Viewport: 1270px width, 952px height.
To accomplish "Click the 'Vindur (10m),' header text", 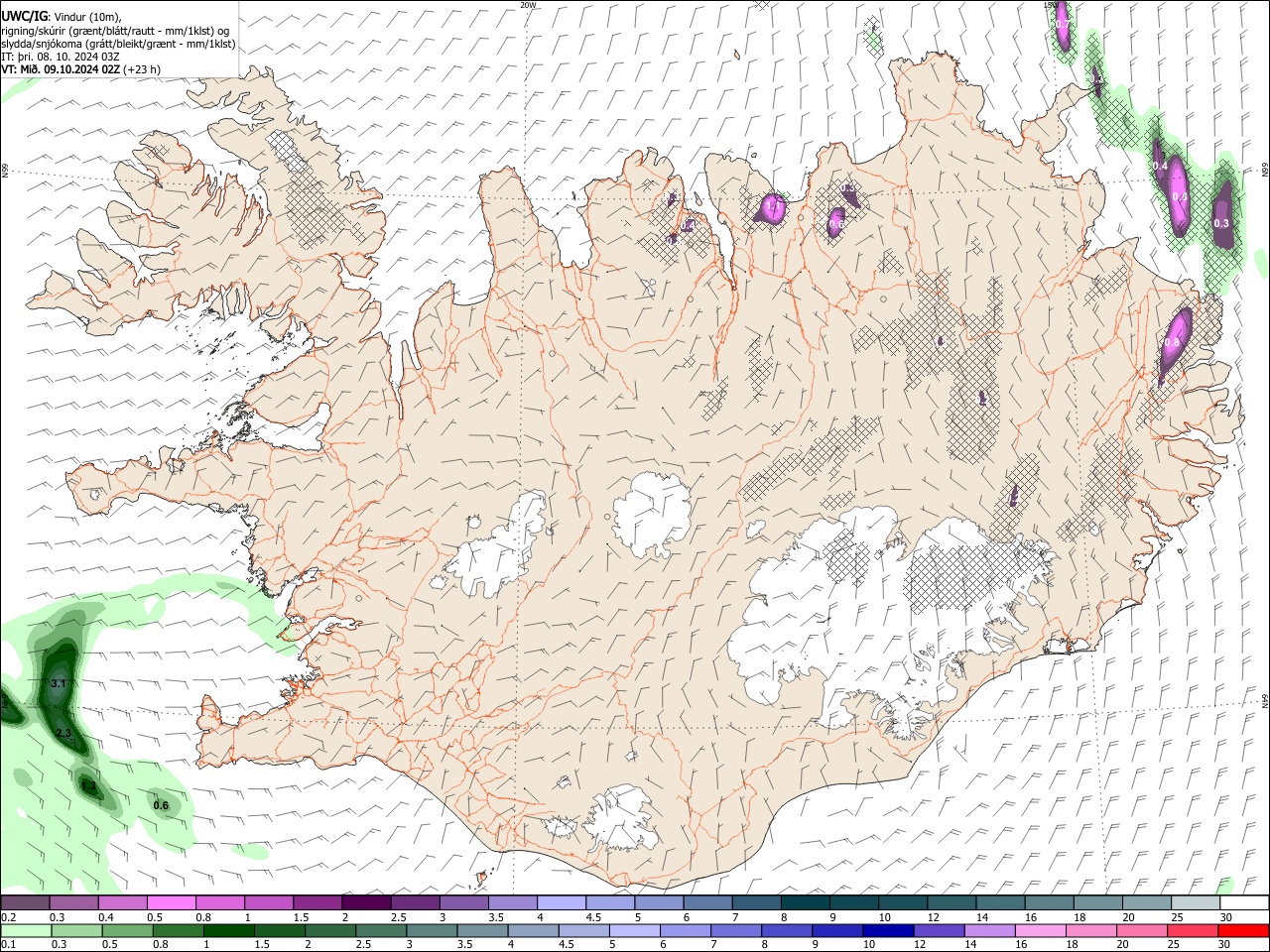I will click(x=85, y=17).
